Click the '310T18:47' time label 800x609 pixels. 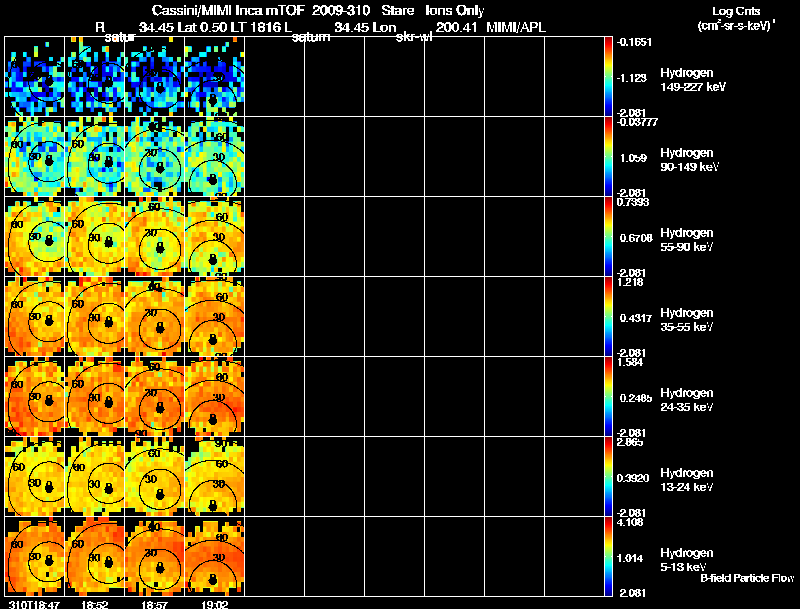click(34, 604)
